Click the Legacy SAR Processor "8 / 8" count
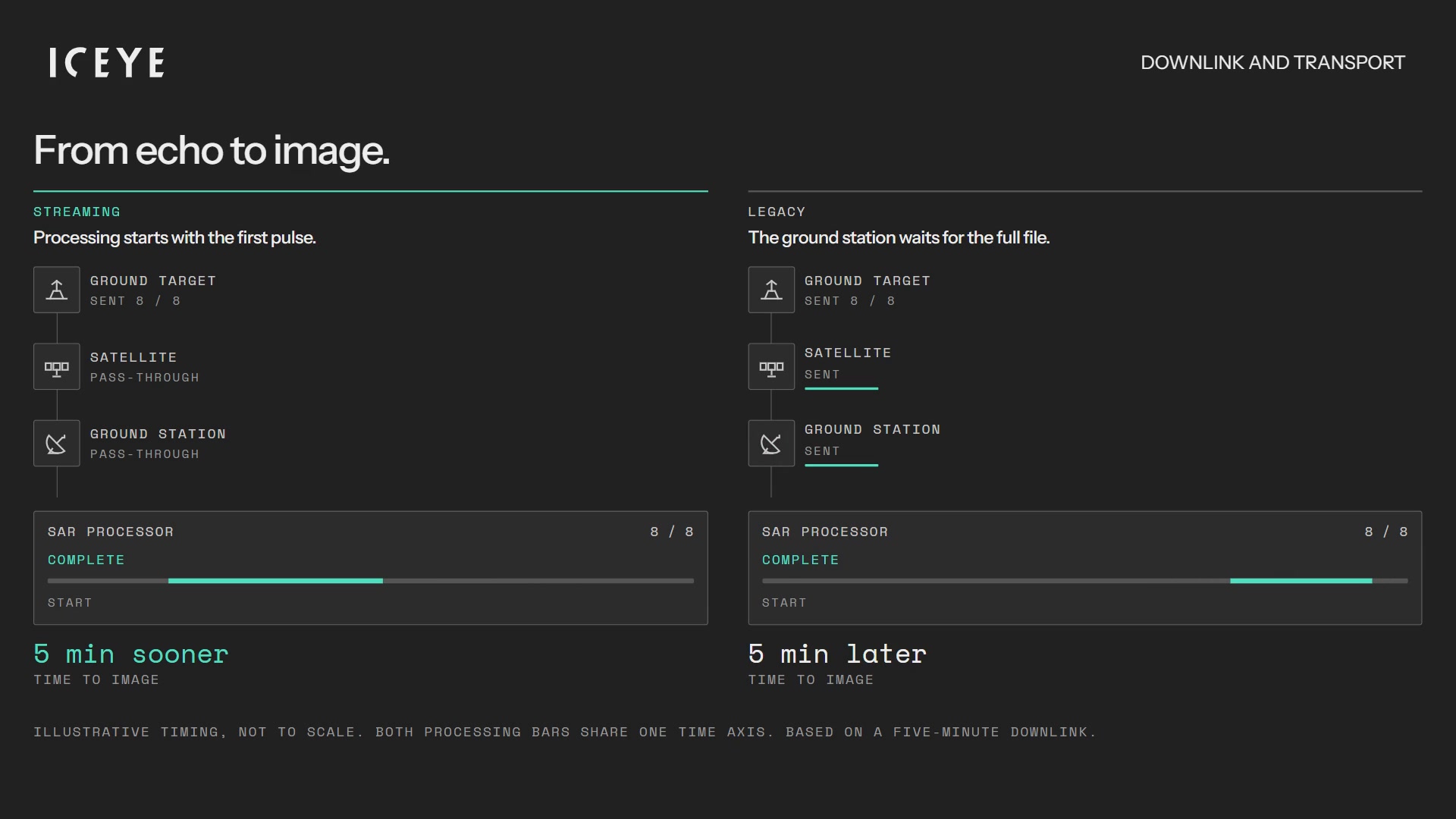Viewport: 1456px width, 819px height. pyautogui.click(x=1386, y=532)
